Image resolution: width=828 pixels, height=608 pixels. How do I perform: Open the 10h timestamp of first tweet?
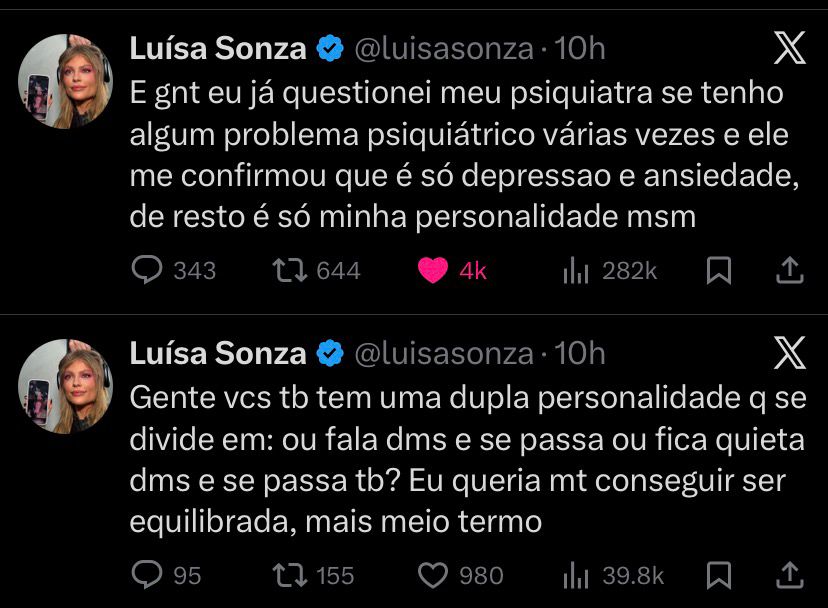[x=580, y=48]
